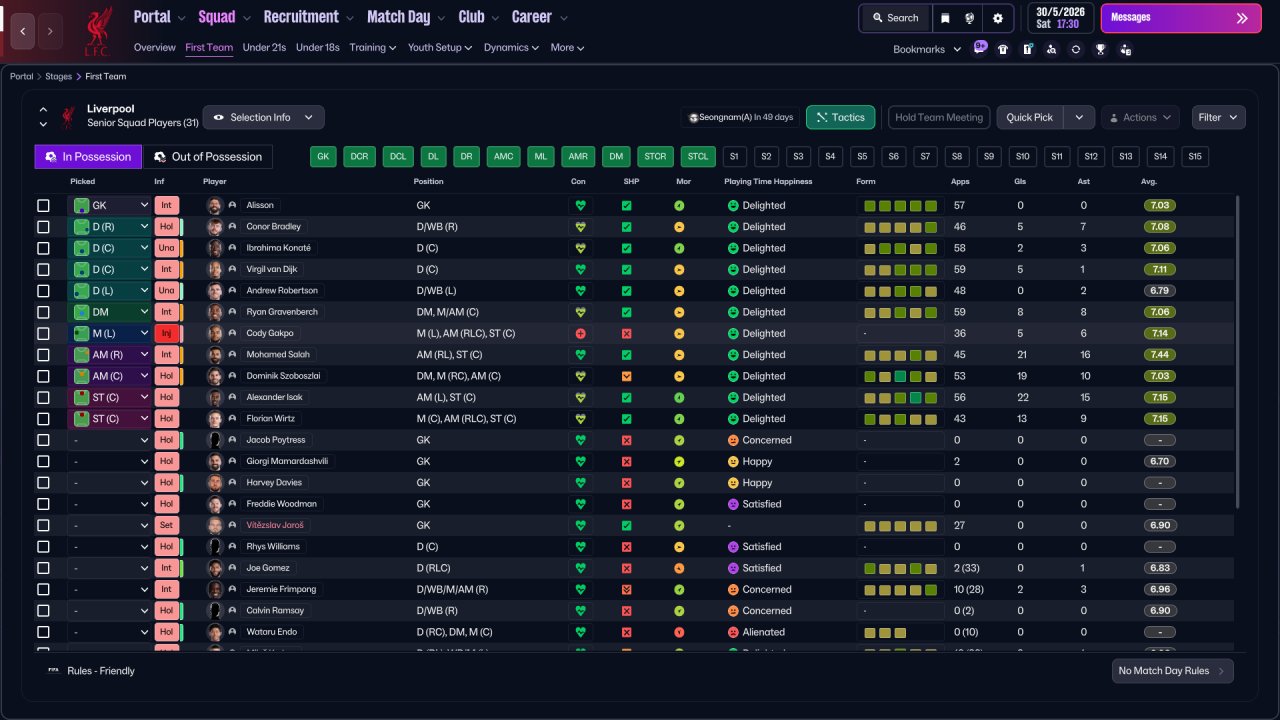The height and width of the screenshot is (720, 1280).
Task: Click the Int status badge for Alisson
Action: 167,206
